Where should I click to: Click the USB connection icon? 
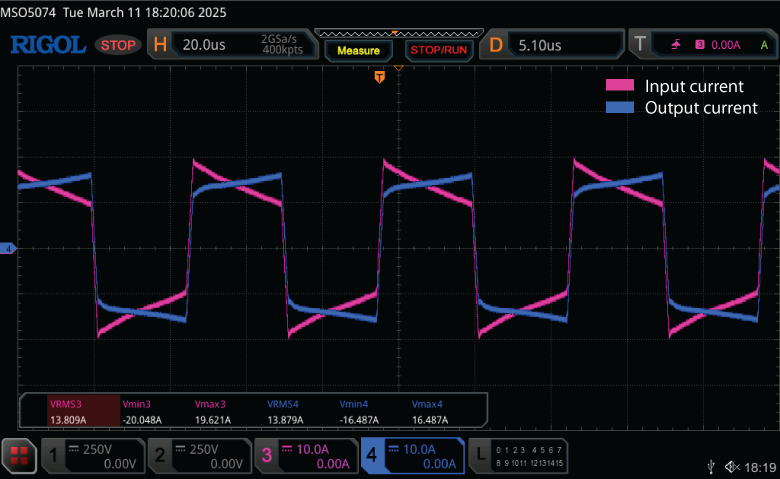pos(710,466)
